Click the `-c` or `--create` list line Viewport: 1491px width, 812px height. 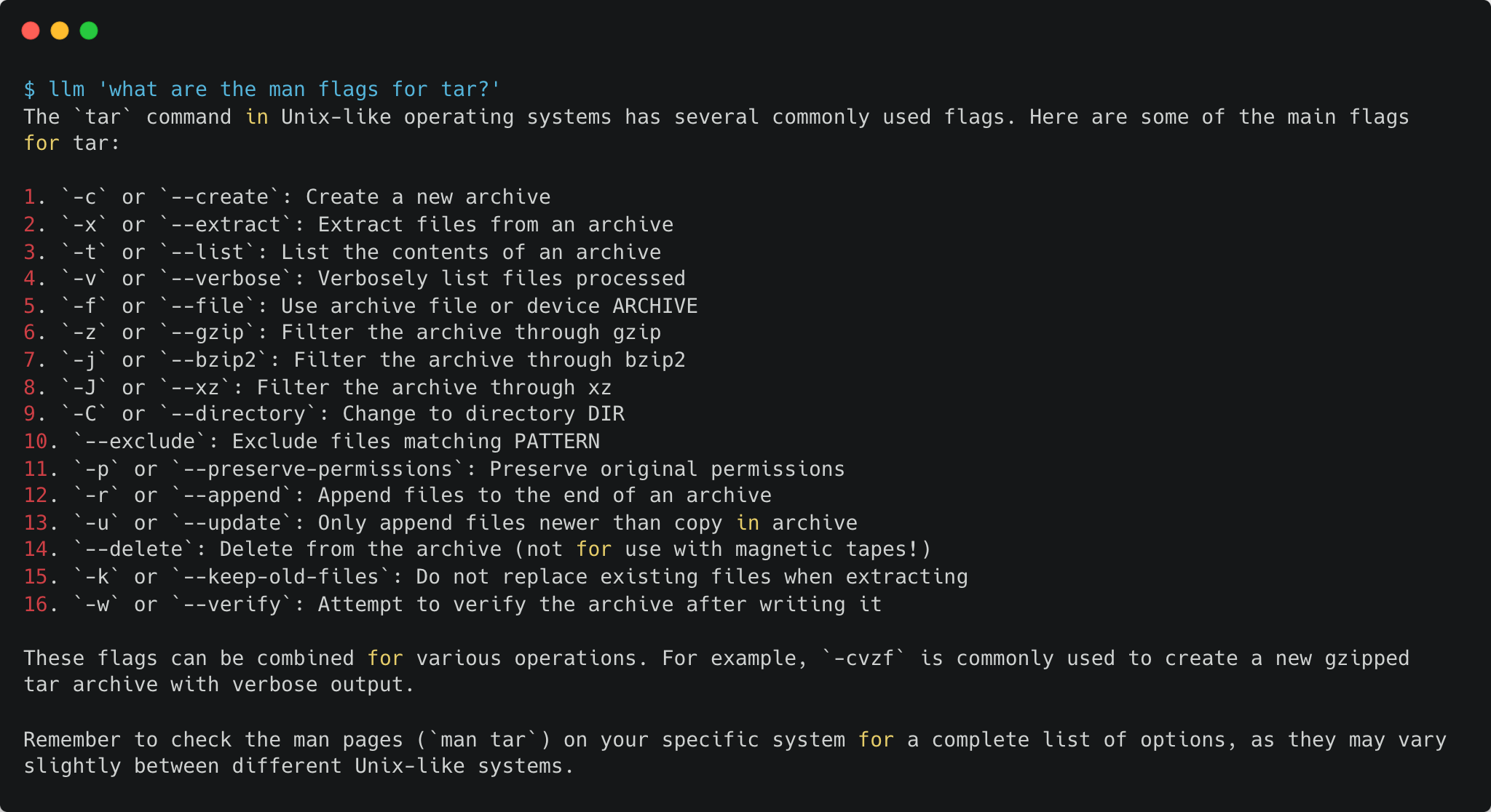(x=287, y=197)
